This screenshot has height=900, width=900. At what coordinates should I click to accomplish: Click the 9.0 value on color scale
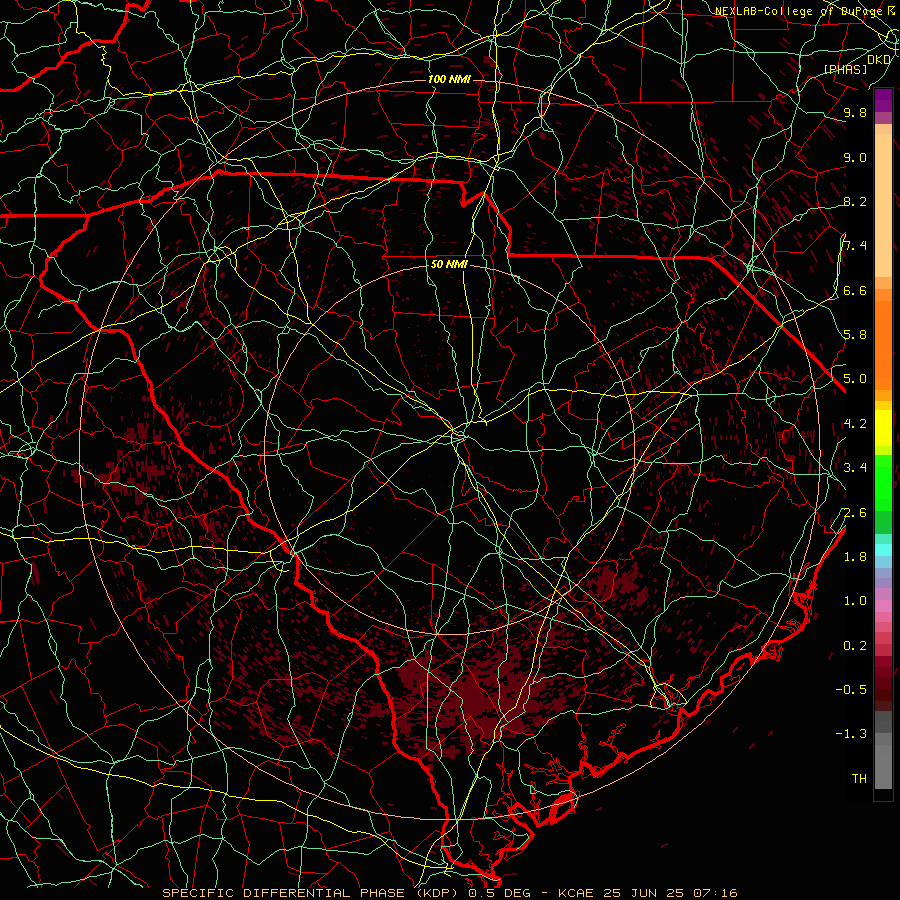point(855,157)
